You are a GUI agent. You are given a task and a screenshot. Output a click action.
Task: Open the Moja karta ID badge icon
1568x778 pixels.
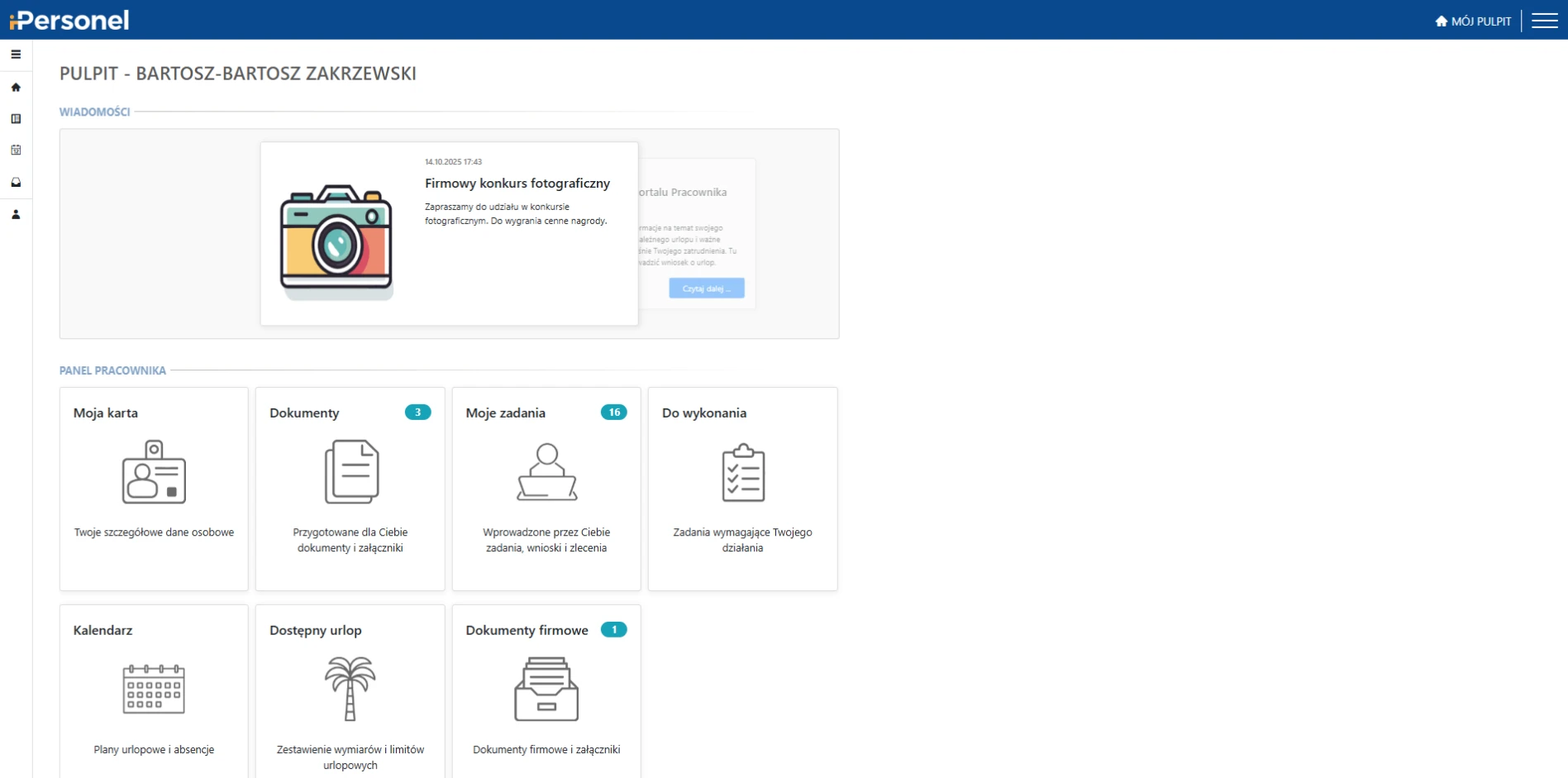154,472
